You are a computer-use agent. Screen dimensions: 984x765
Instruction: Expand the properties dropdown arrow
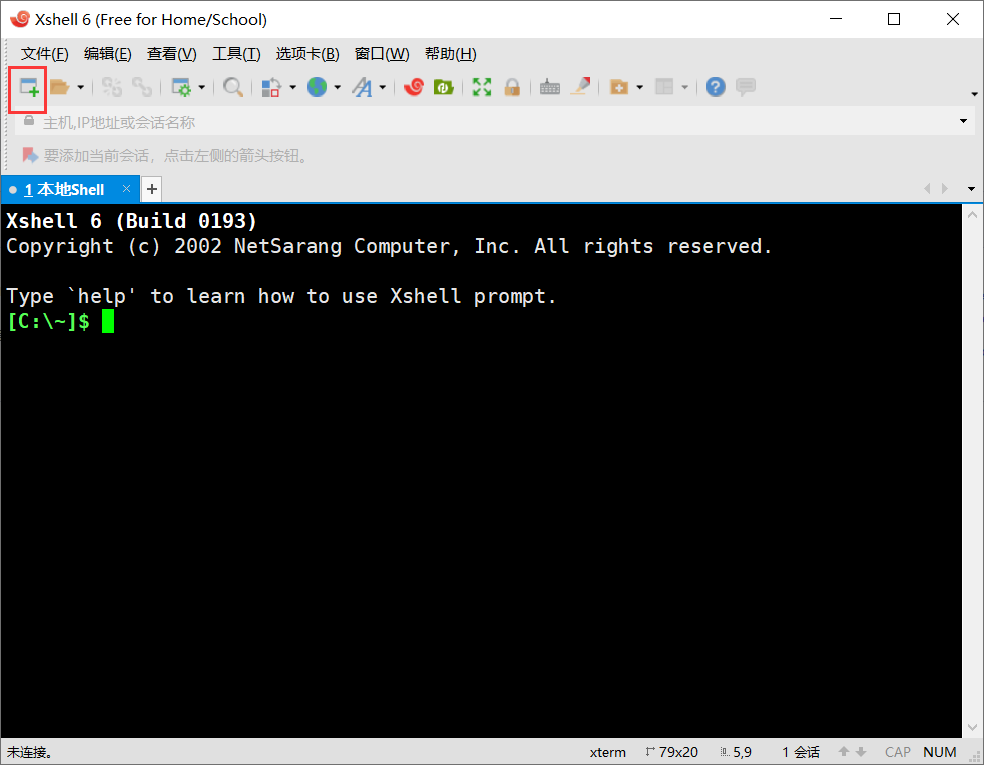coord(201,87)
